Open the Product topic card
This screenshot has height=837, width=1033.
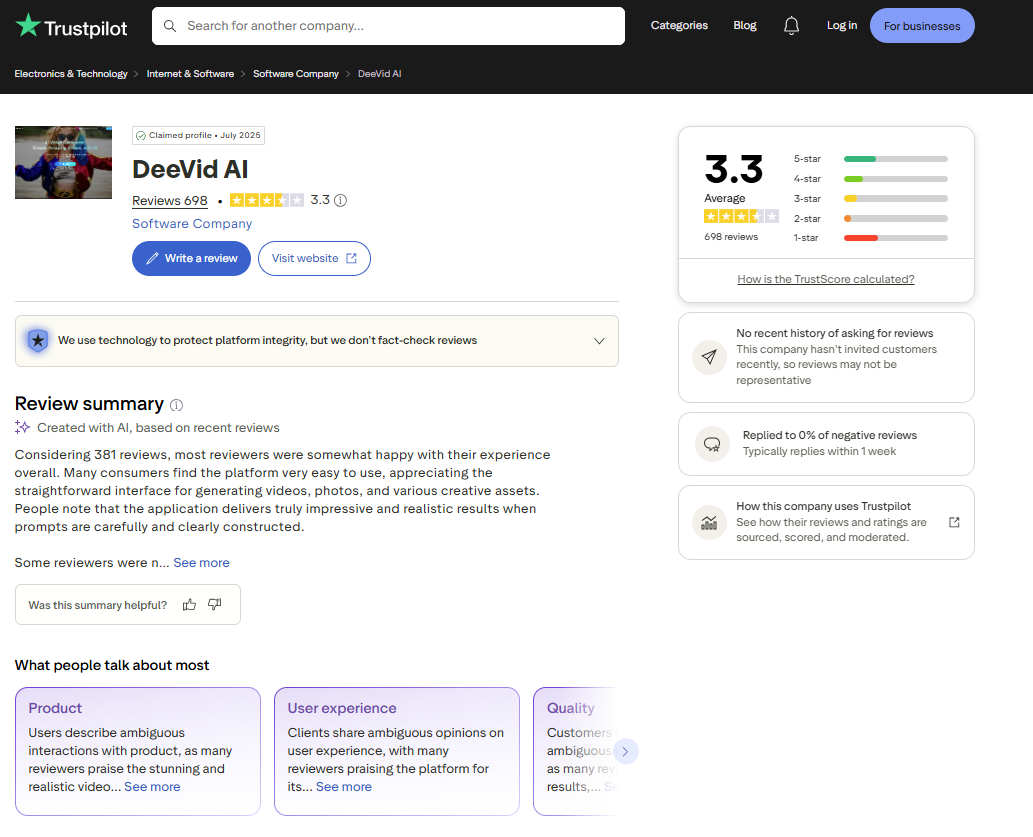[x=138, y=751]
